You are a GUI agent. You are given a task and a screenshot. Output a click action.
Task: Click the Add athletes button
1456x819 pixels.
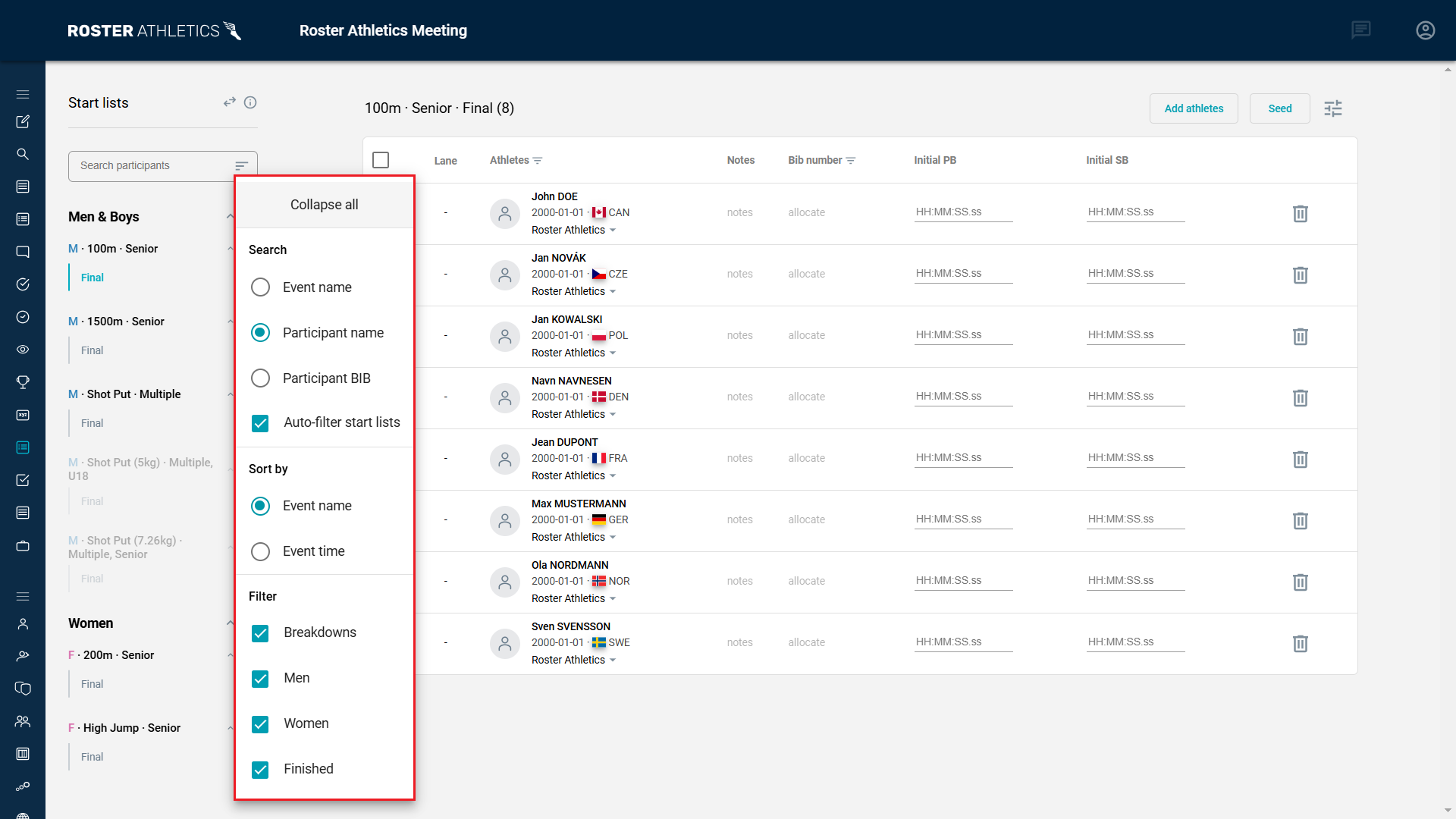tap(1193, 108)
